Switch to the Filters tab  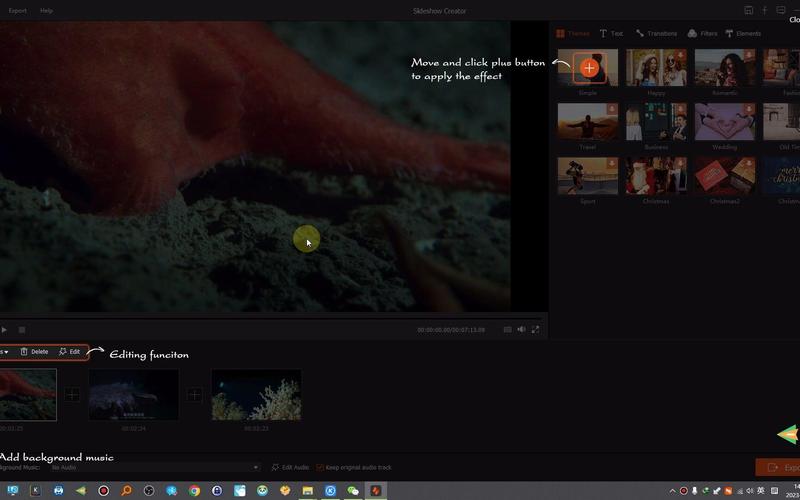703,34
